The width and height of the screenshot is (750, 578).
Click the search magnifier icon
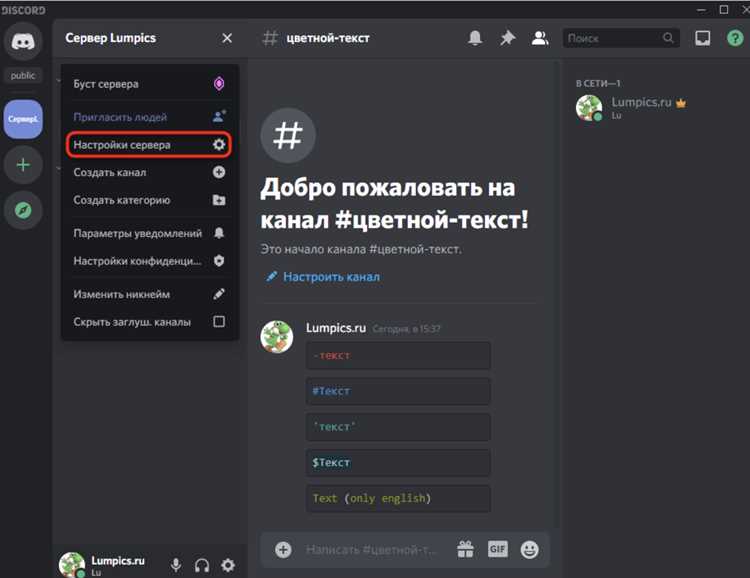pos(668,38)
